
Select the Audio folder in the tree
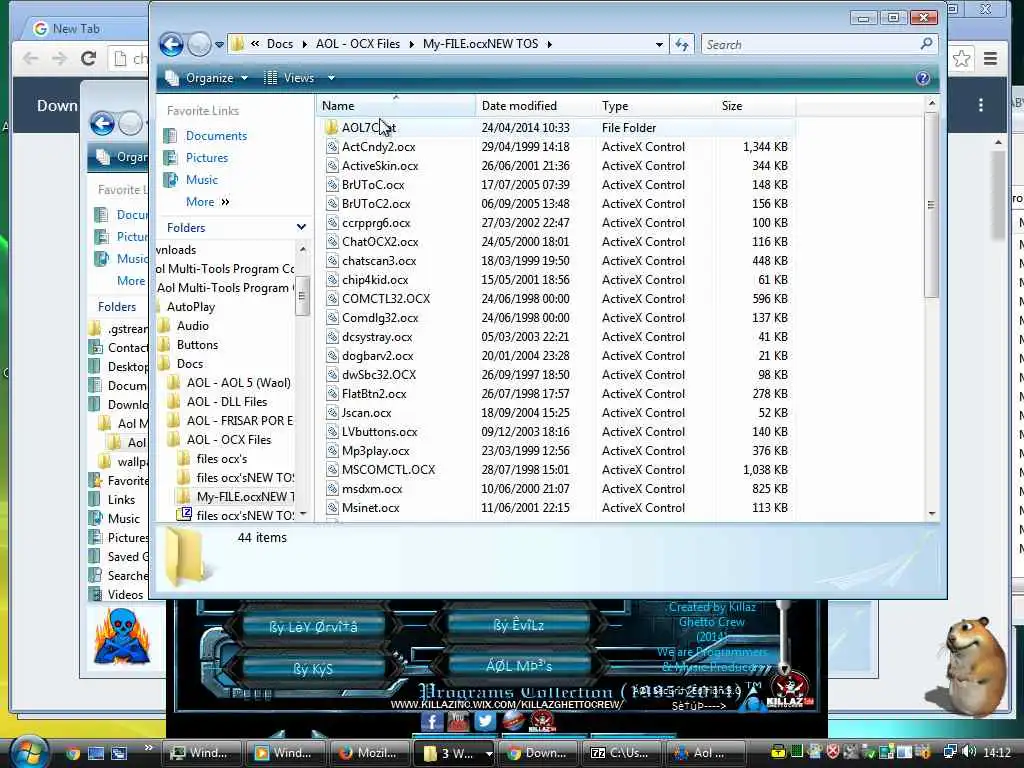pos(193,326)
